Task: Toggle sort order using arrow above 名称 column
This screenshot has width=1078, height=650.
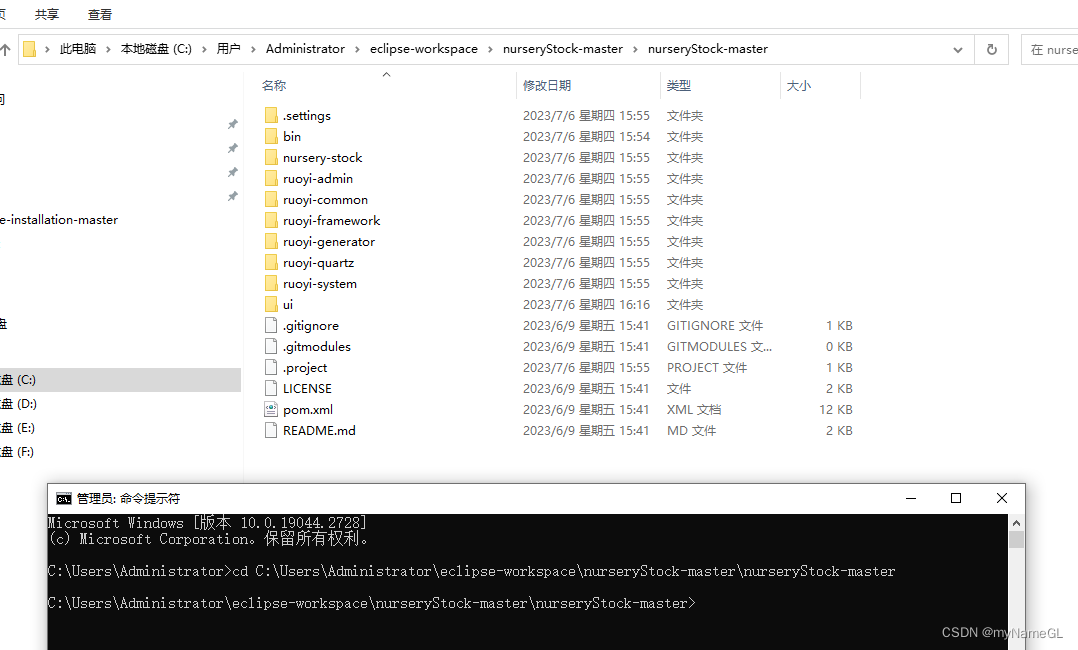Action: point(386,73)
